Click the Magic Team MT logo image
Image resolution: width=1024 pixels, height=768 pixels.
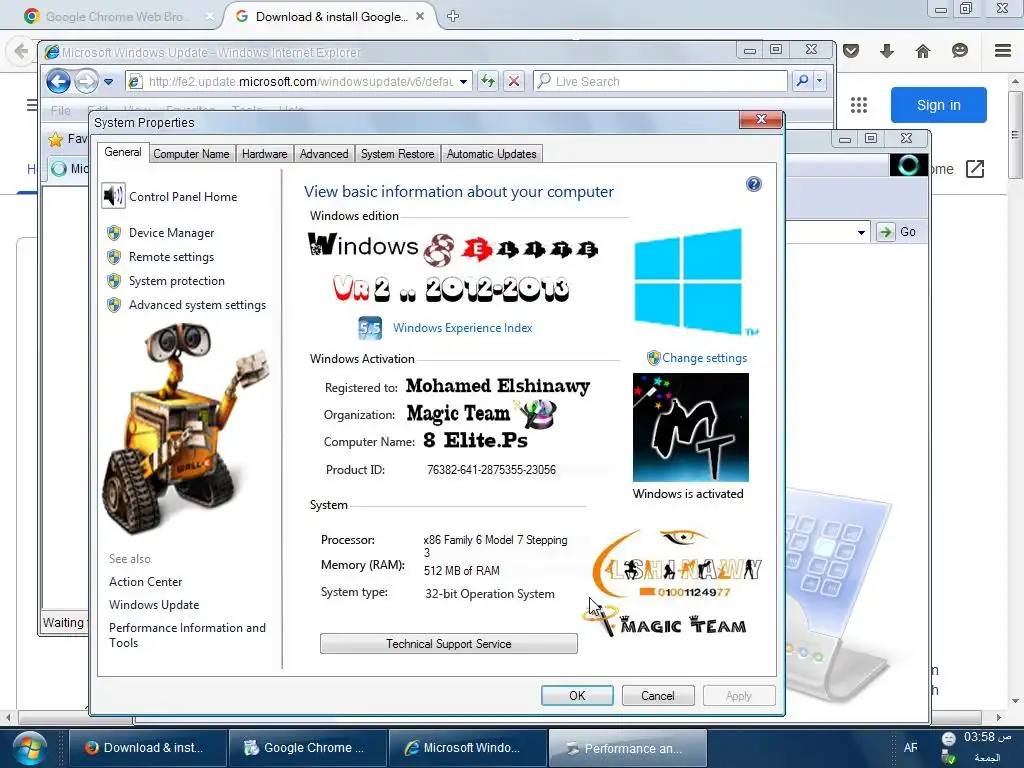(691, 427)
